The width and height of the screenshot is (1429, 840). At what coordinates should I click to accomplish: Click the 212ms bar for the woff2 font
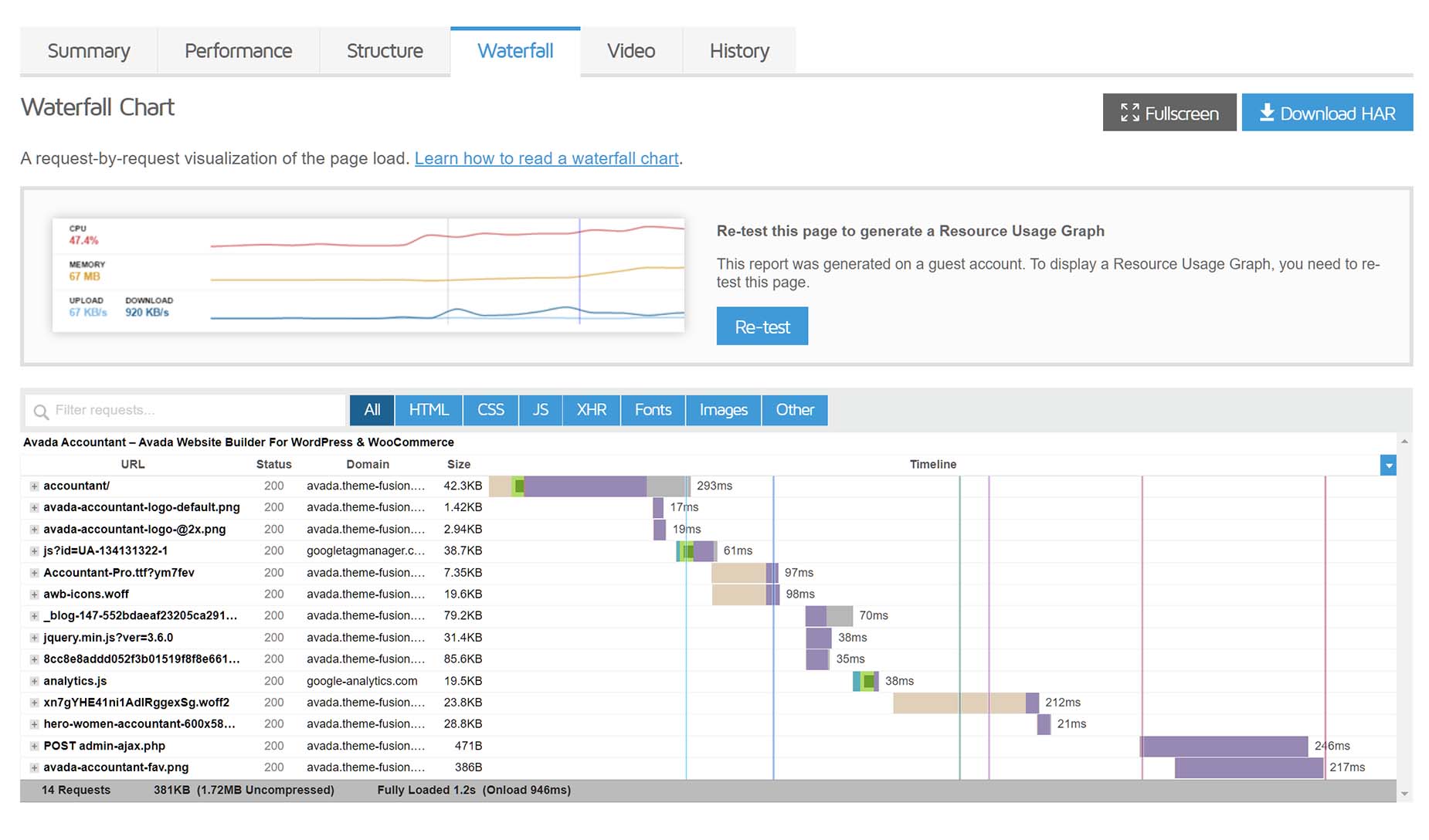[966, 703]
